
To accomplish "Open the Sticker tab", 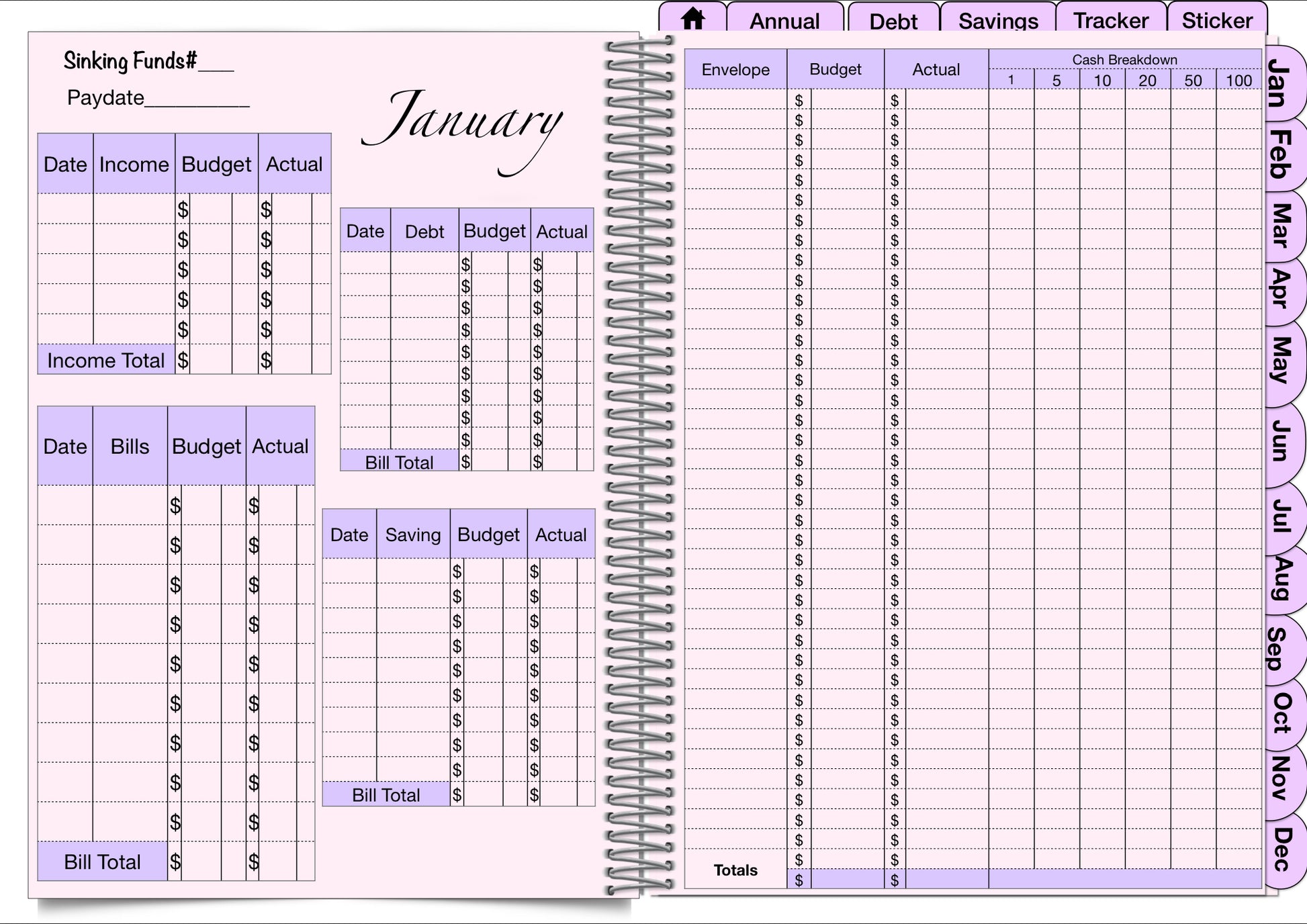I will click(x=1216, y=20).
